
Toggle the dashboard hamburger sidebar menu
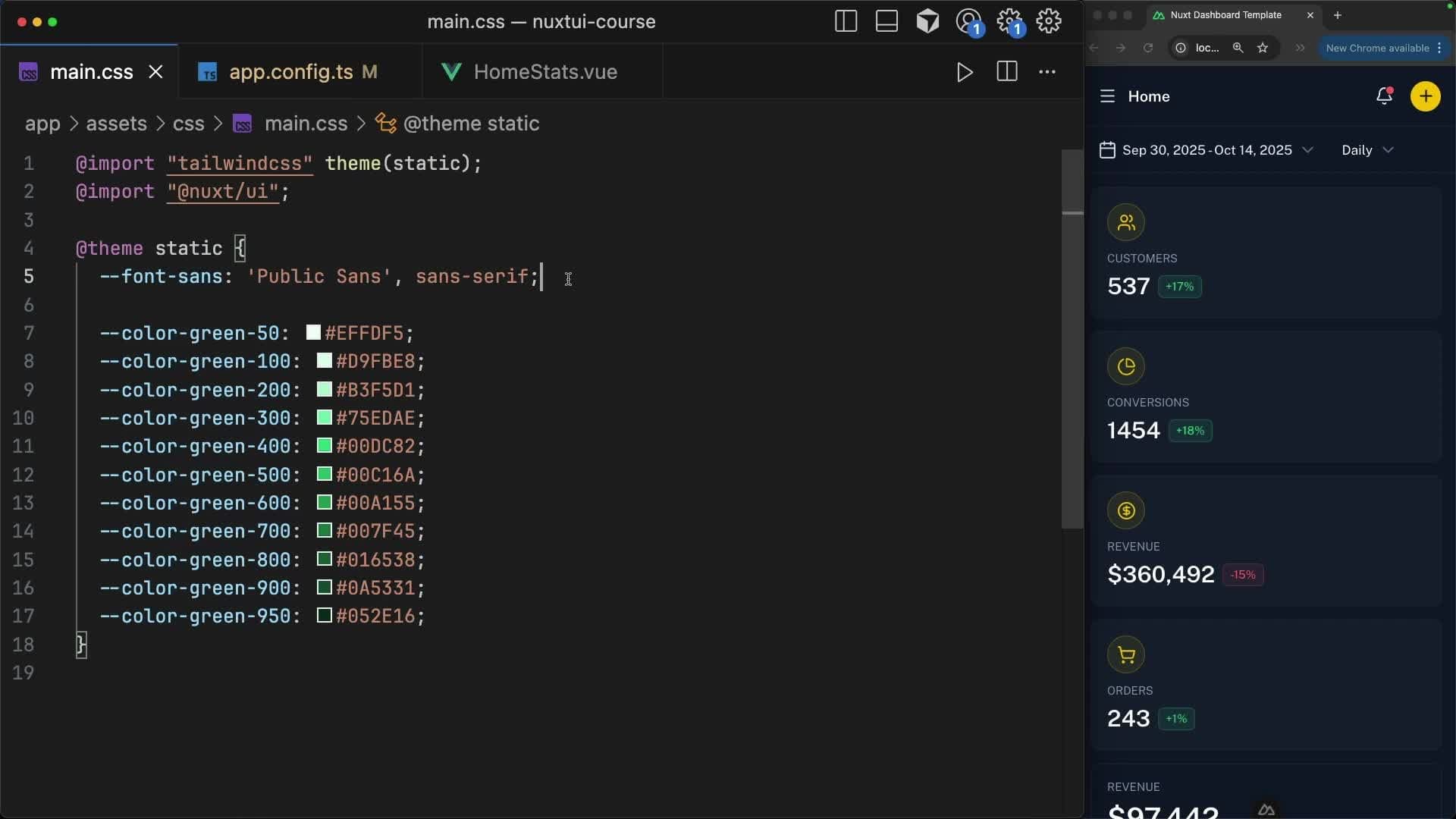click(x=1107, y=96)
